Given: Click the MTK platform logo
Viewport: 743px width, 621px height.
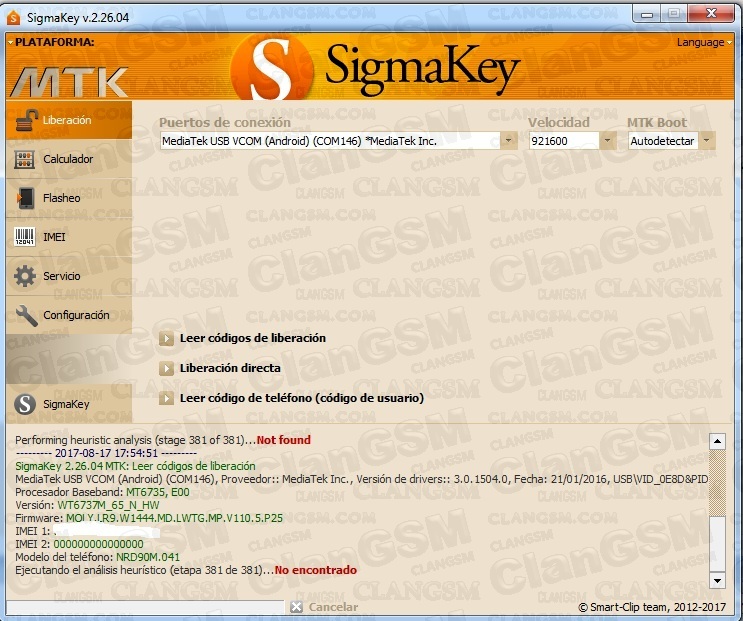Looking at the screenshot, I should 69,82.
